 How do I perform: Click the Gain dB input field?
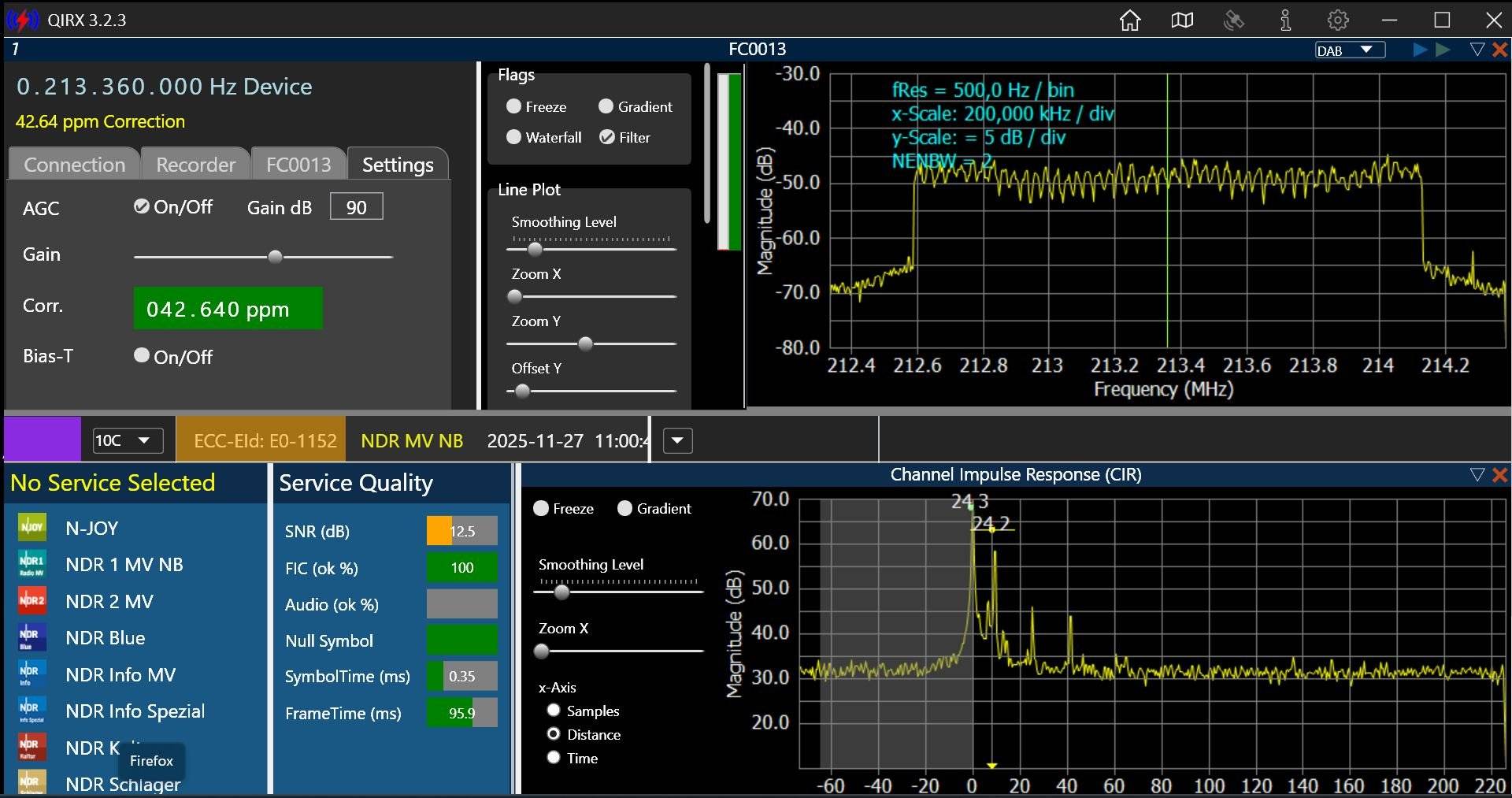[x=356, y=207]
